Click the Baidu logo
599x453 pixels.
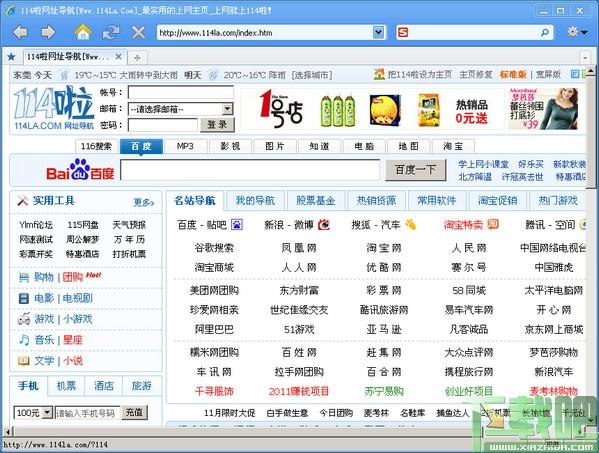coord(80,170)
